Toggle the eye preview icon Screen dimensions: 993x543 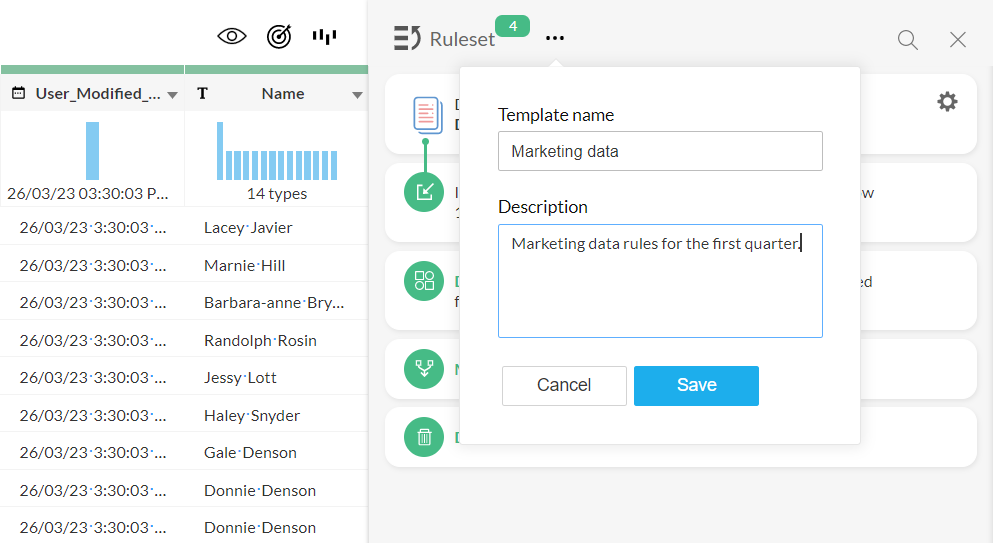click(x=232, y=37)
